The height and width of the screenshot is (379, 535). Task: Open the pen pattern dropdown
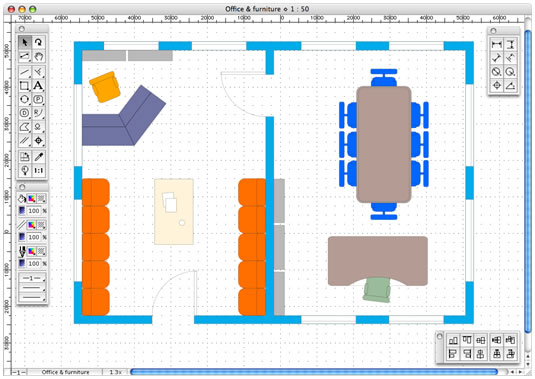(x=41, y=251)
